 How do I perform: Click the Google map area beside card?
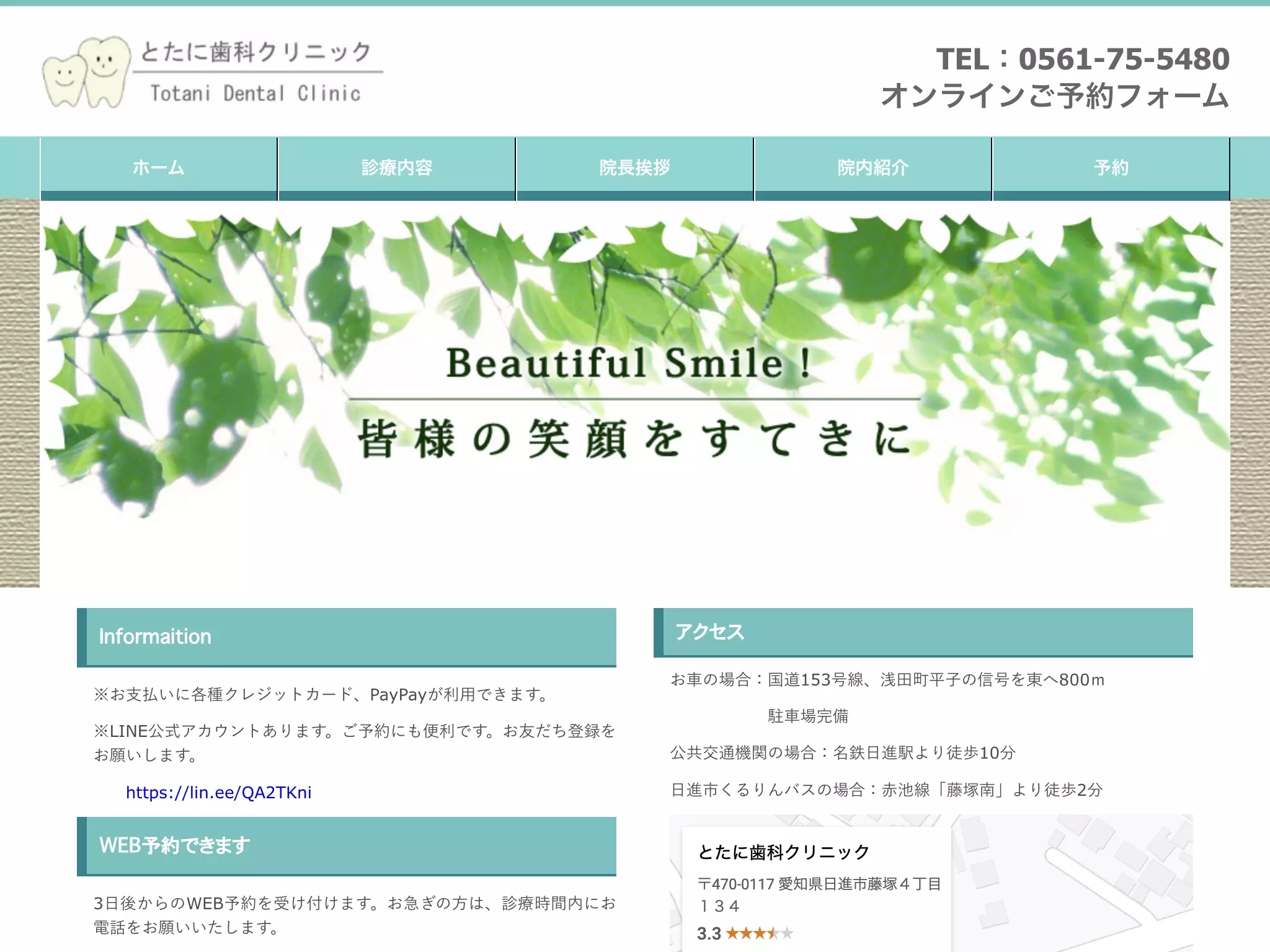1073,883
